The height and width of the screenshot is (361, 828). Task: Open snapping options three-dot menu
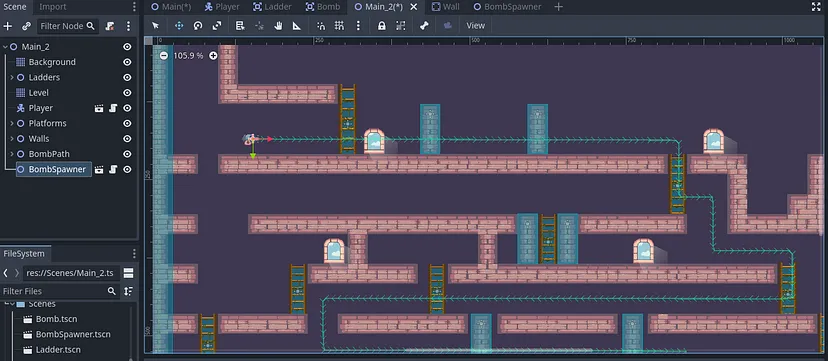[359, 25]
